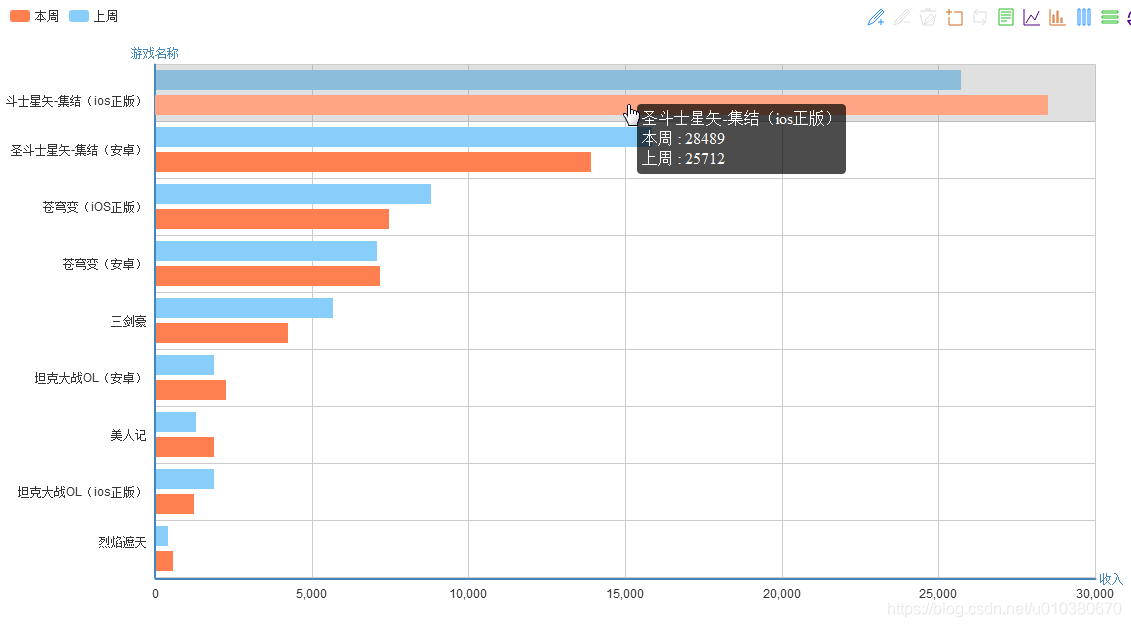This screenshot has height=627, width=1131.
Task: Click 上周 bar for 圣斗士星矢-集结（安卓）
Action: click(x=396, y=137)
